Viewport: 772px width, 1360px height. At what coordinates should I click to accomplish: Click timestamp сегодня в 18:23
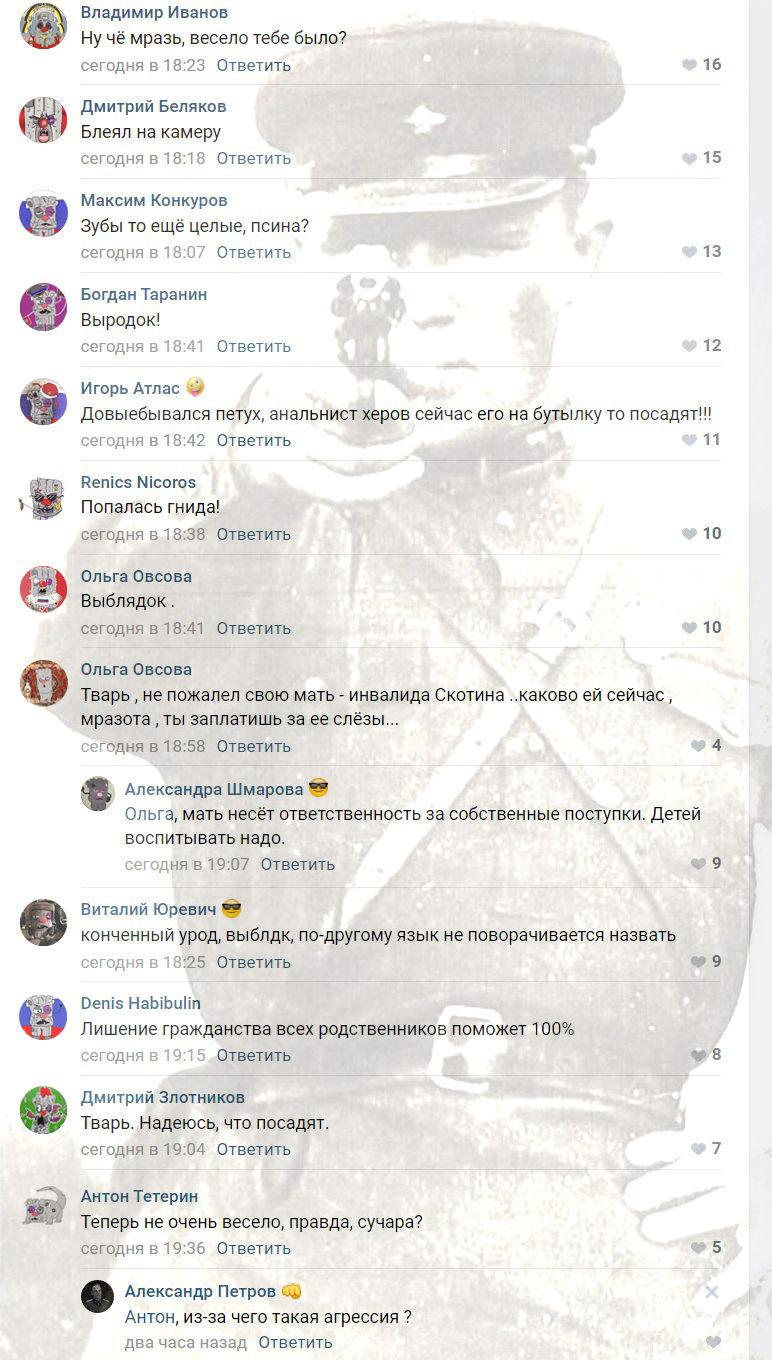click(x=143, y=65)
